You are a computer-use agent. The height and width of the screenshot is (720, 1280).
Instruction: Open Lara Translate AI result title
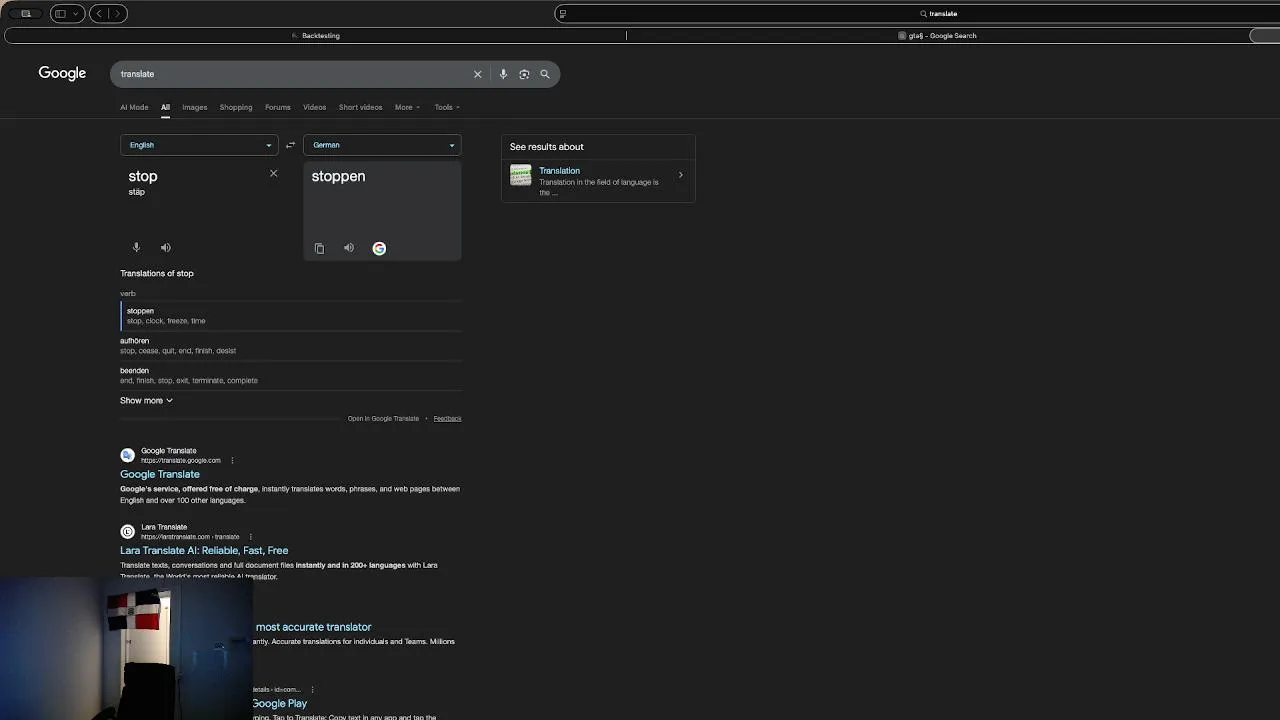tap(204, 550)
